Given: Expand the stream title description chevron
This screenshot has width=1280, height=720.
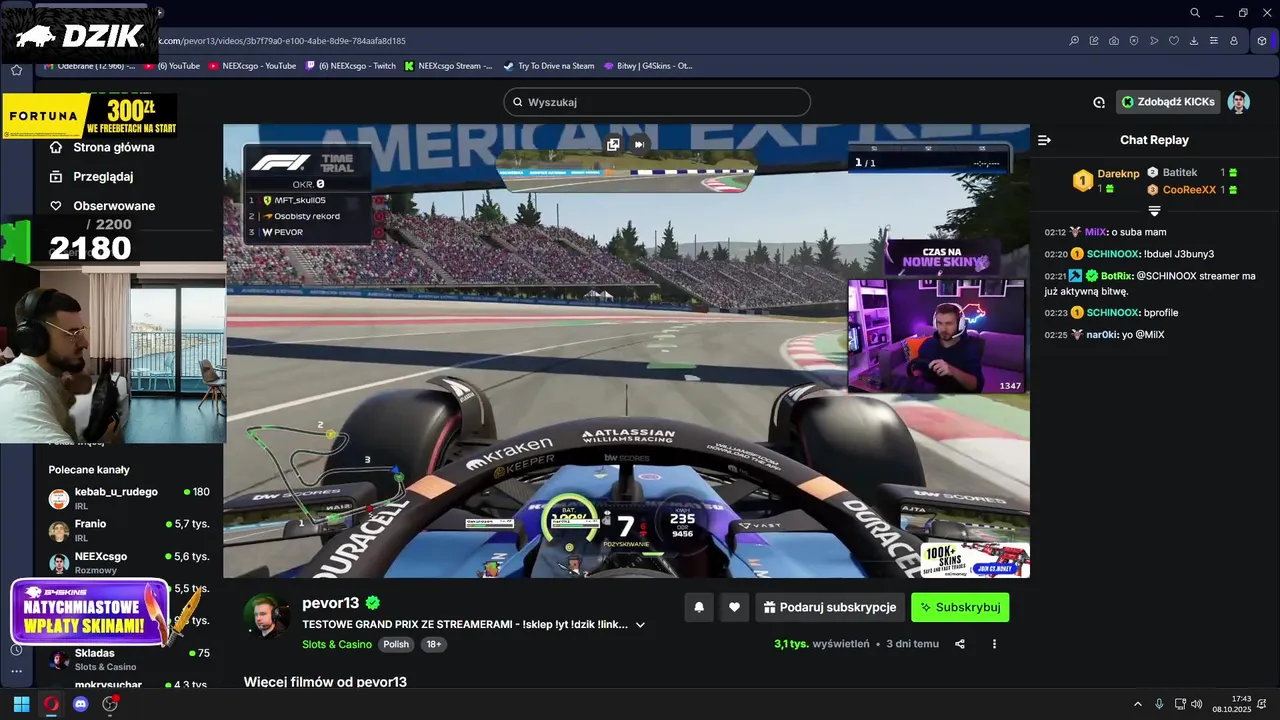Looking at the screenshot, I should pyautogui.click(x=640, y=625).
